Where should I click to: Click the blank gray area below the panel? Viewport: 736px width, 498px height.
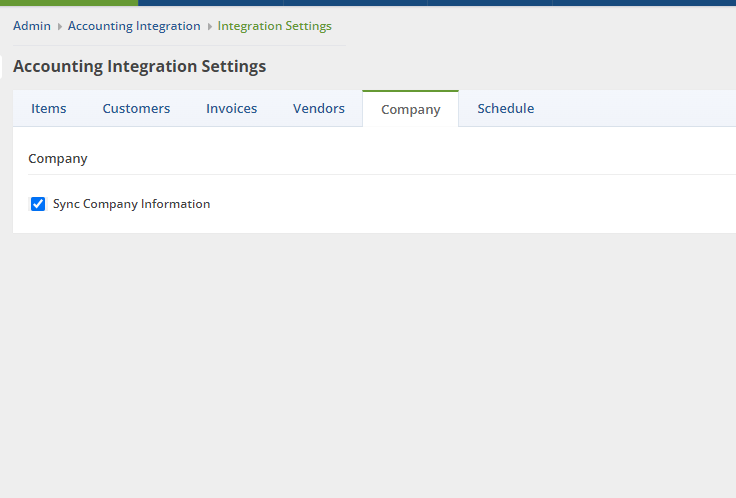click(368, 370)
